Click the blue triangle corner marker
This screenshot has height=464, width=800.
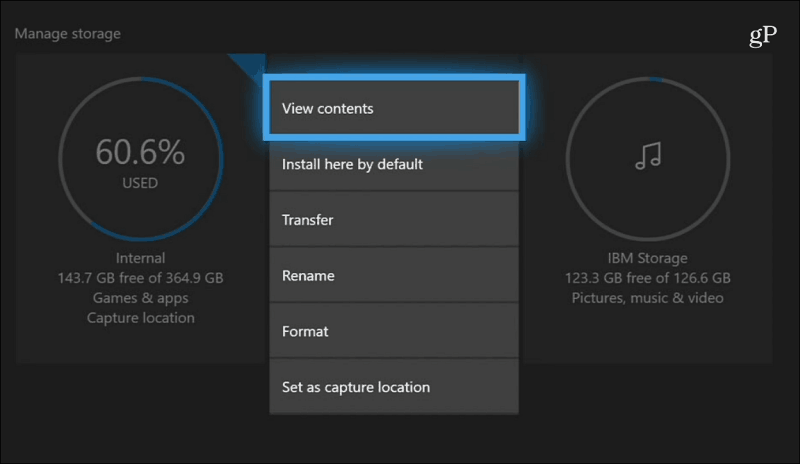click(248, 67)
